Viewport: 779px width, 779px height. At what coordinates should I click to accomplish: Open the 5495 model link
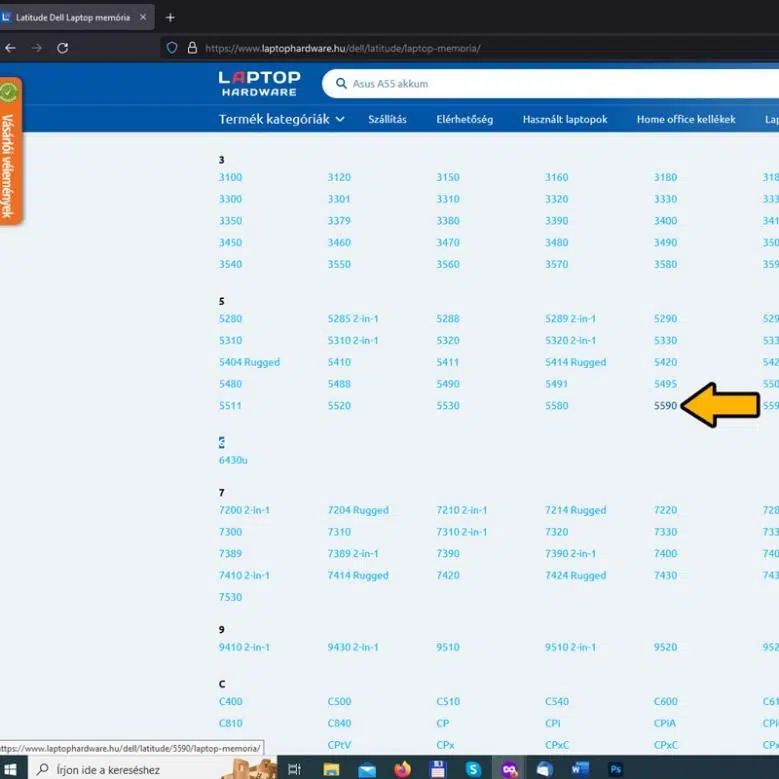[x=665, y=384]
